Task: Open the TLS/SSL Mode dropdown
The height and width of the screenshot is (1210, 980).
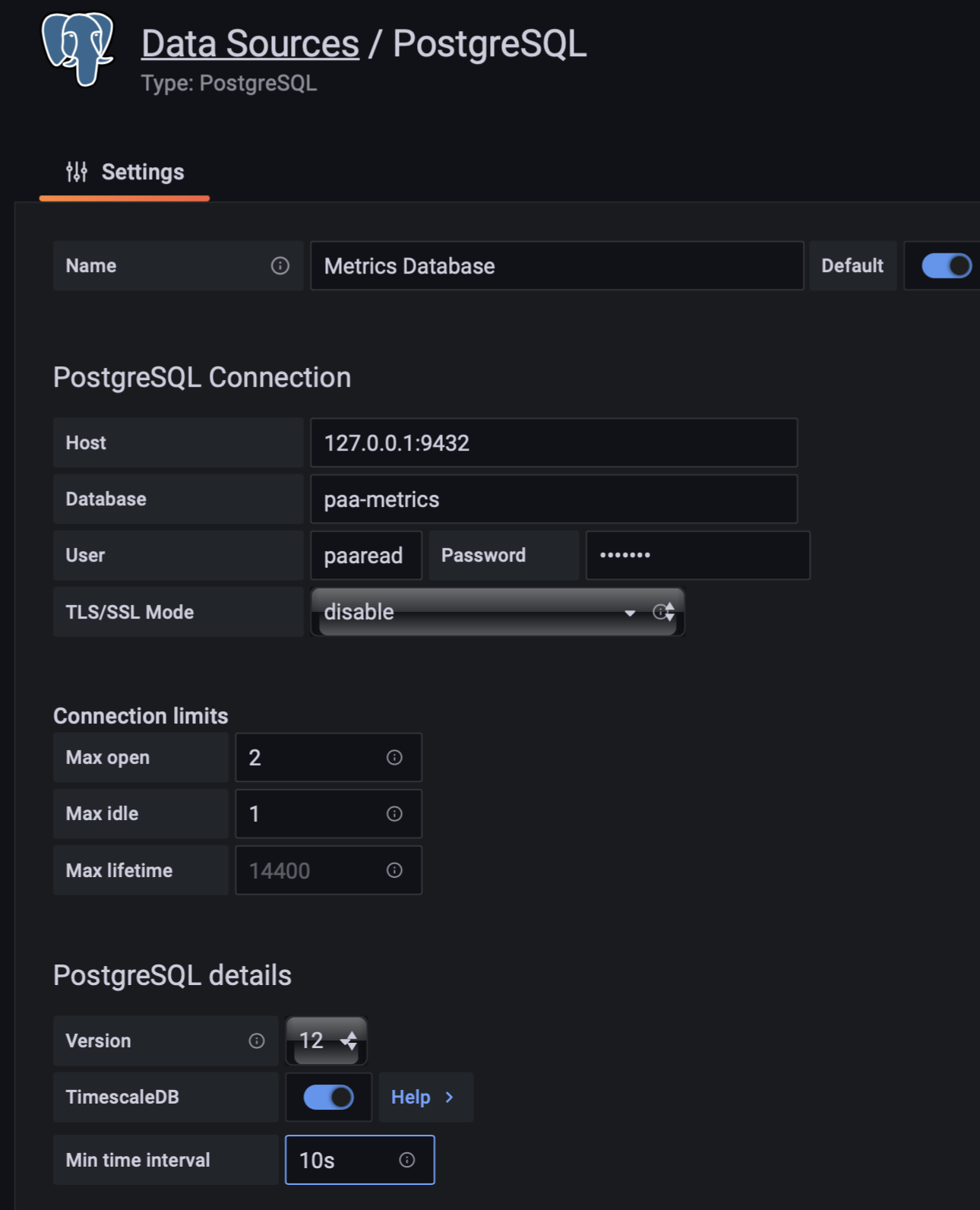Action: (x=498, y=612)
